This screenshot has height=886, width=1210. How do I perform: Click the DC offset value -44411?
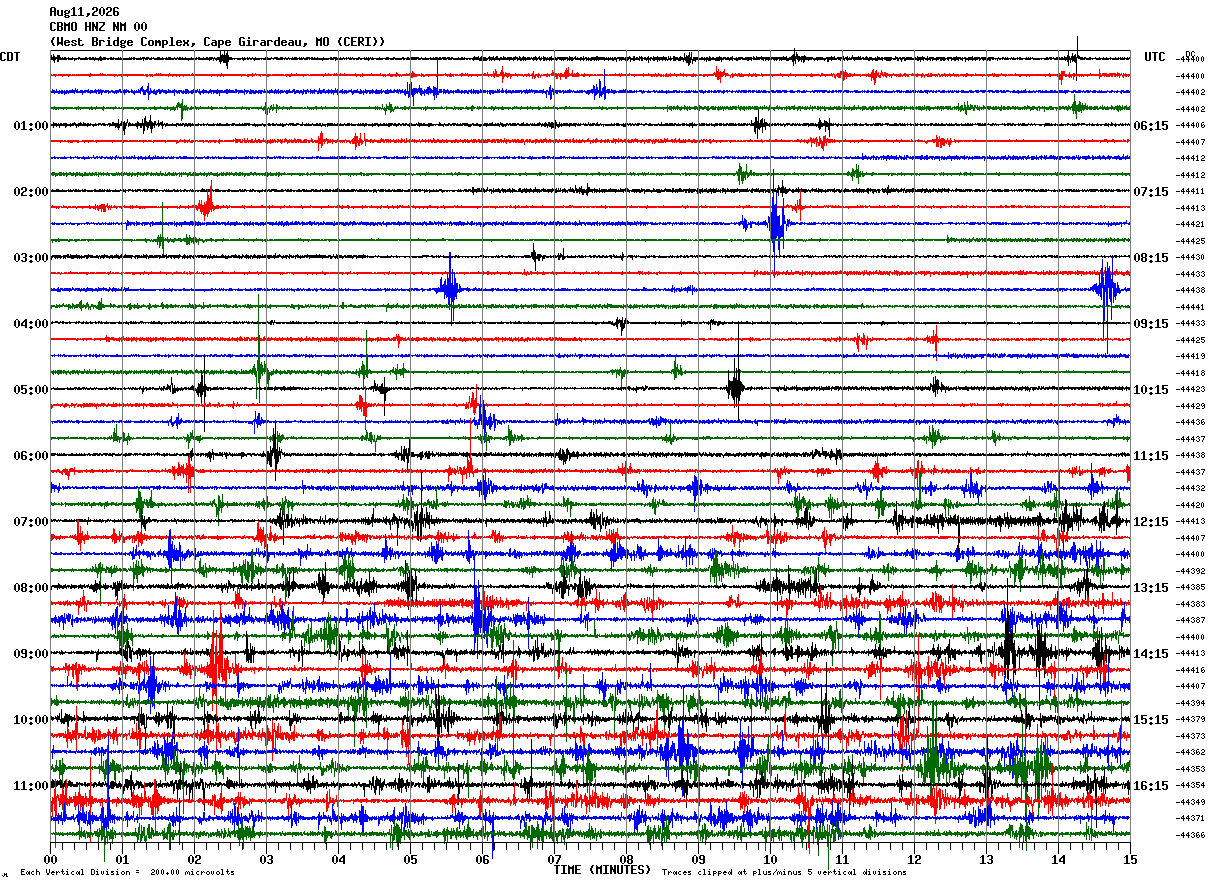(x=1191, y=192)
